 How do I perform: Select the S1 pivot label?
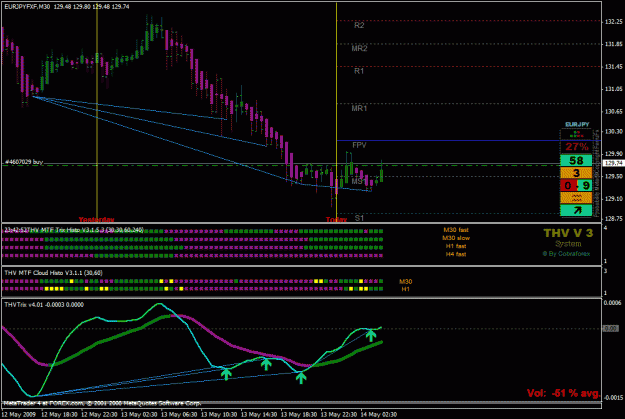point(359,218)
